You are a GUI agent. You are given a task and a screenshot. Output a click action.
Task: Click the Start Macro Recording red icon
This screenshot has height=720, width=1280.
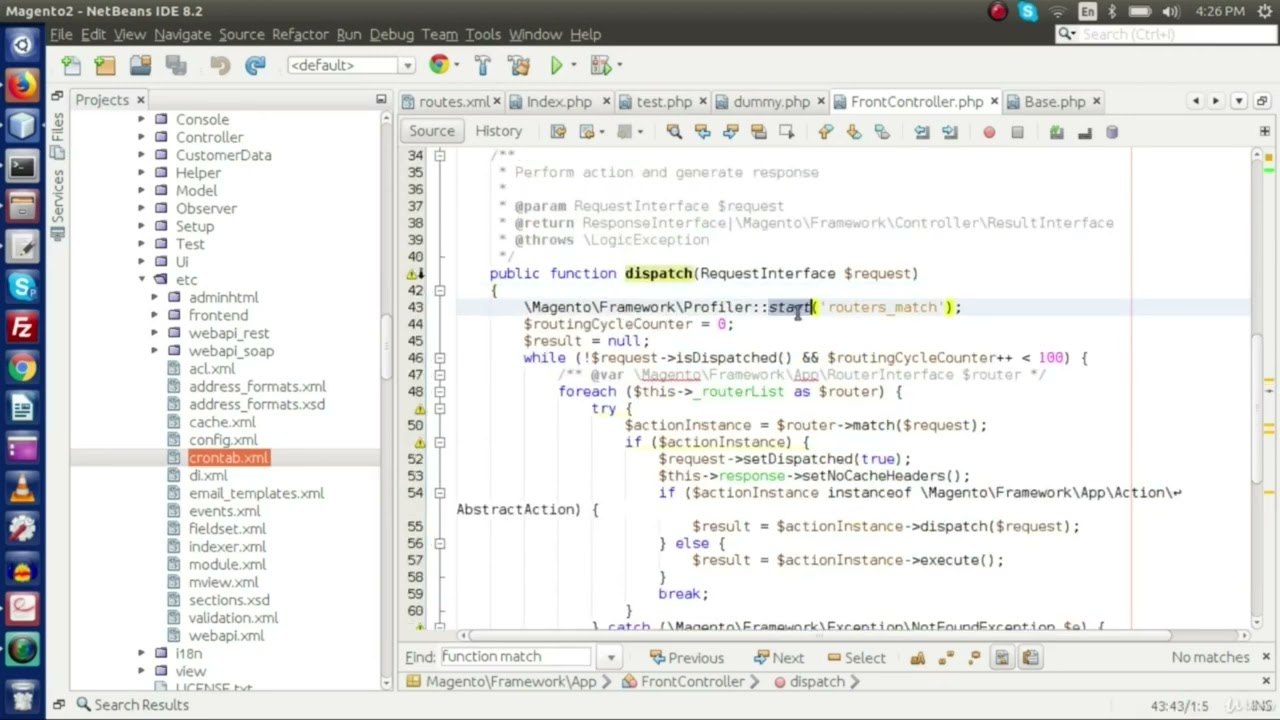pos(989,132)
